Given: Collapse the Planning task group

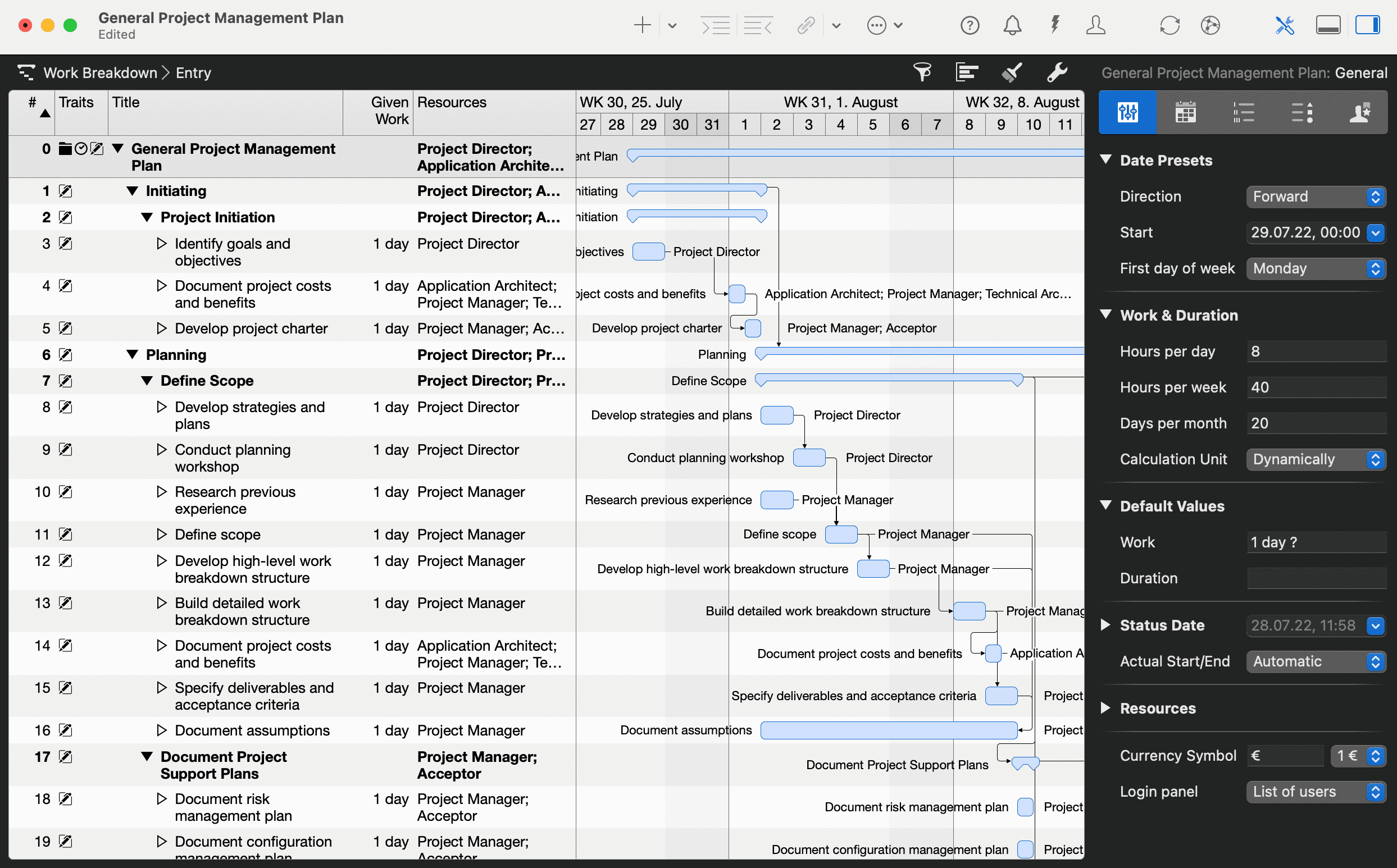Looking at the screenshot, I should [x=132, y=354].
